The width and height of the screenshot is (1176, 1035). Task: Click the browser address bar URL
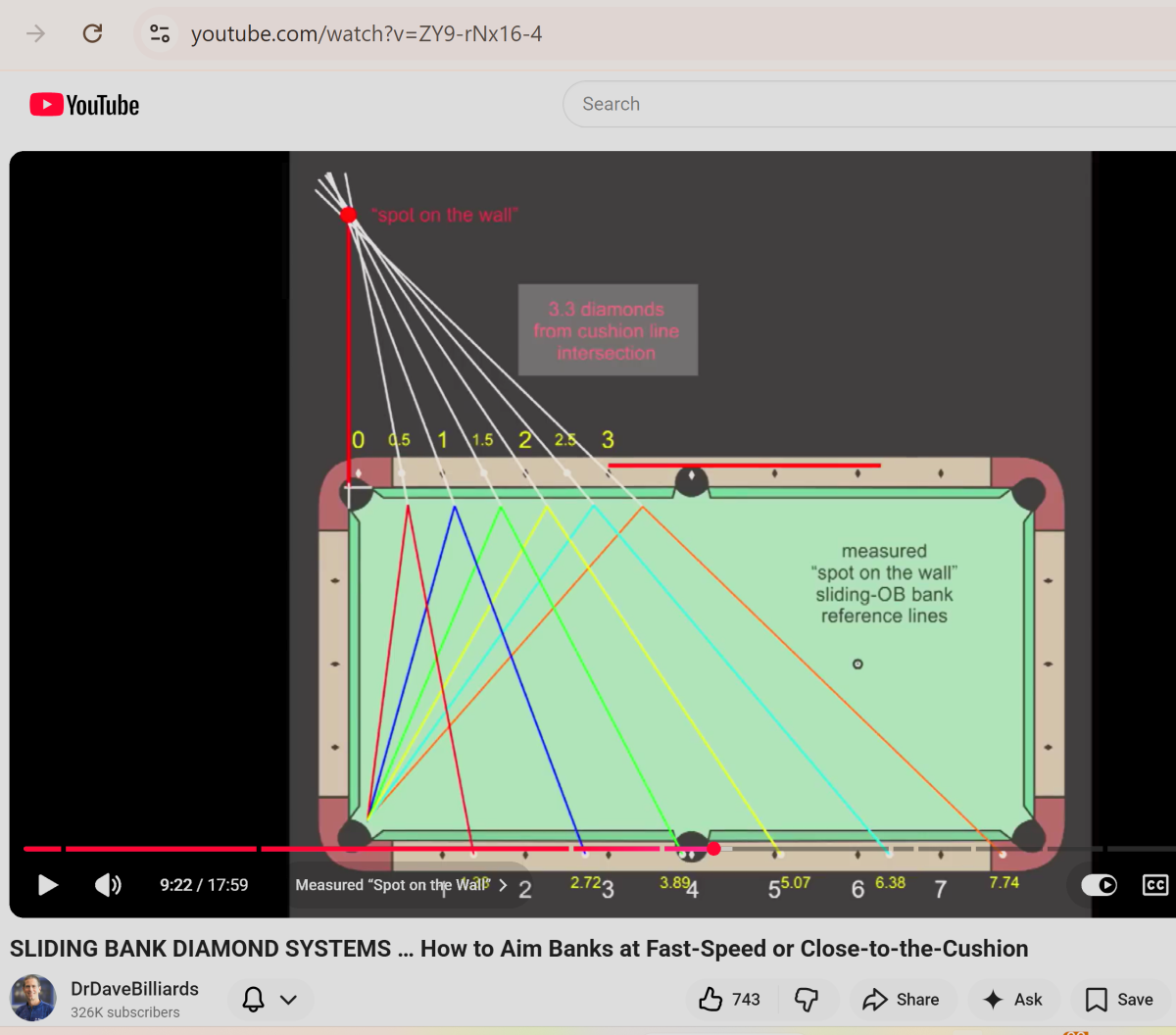coord(367,33)
